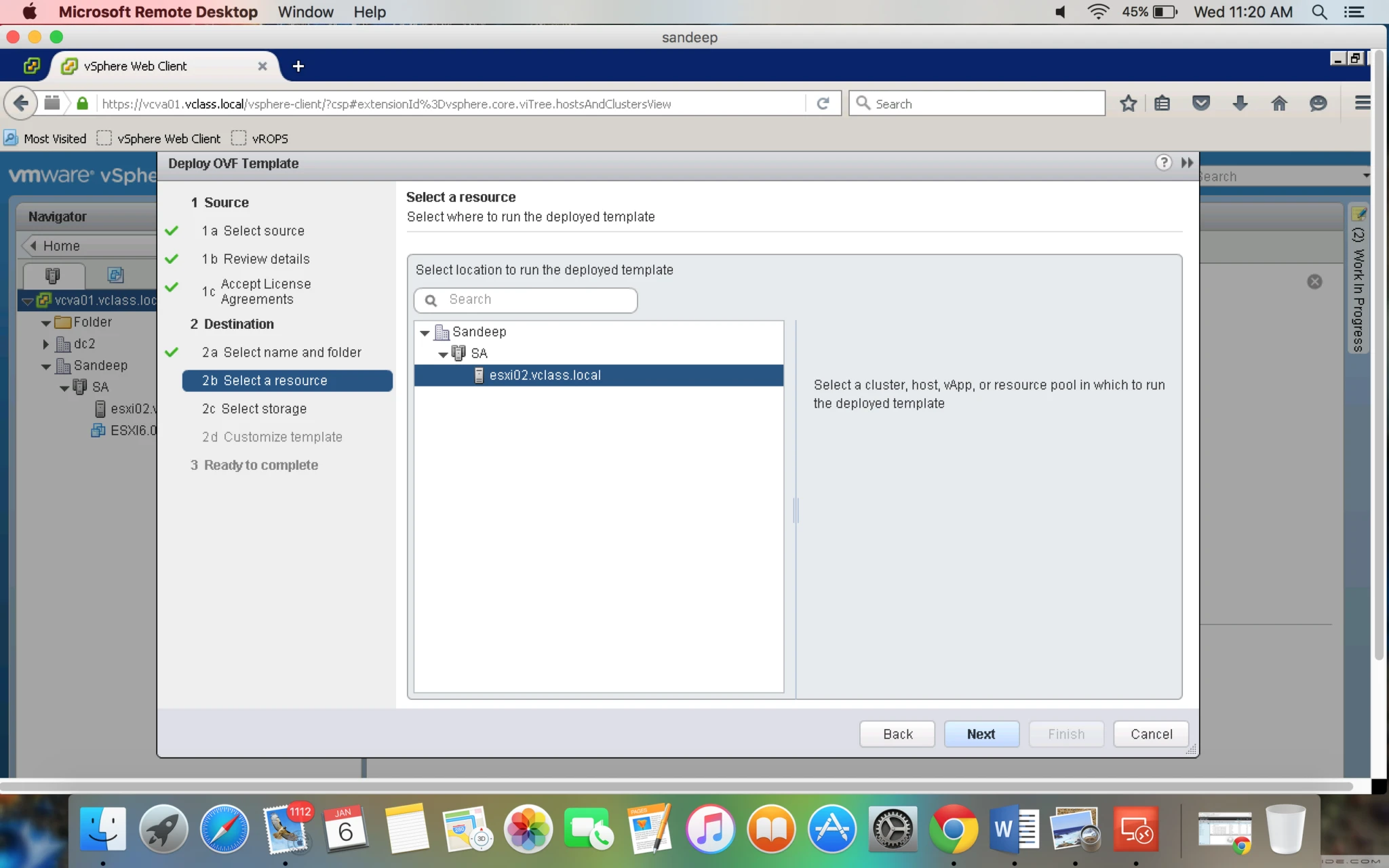Collapse the Folder node in Navigator
This screenshot has height=868, width=1389.
46,323
